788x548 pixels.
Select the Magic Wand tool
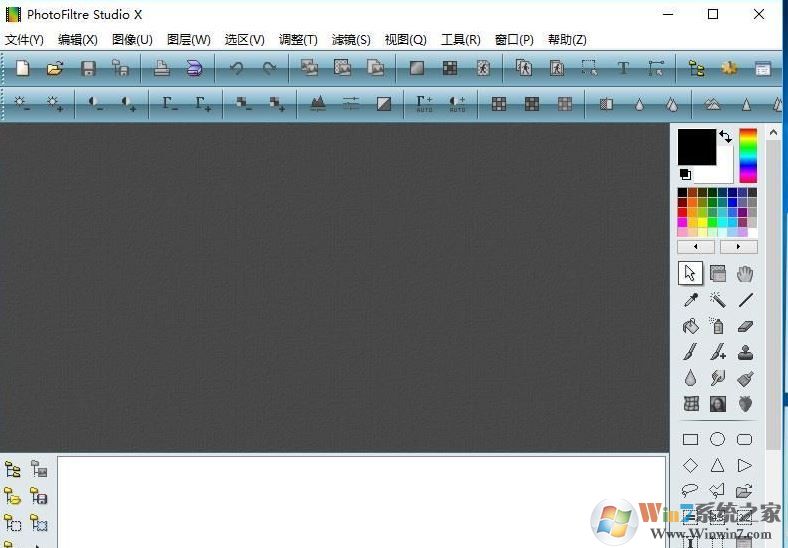pyautogui.click(x=717, y=300)
